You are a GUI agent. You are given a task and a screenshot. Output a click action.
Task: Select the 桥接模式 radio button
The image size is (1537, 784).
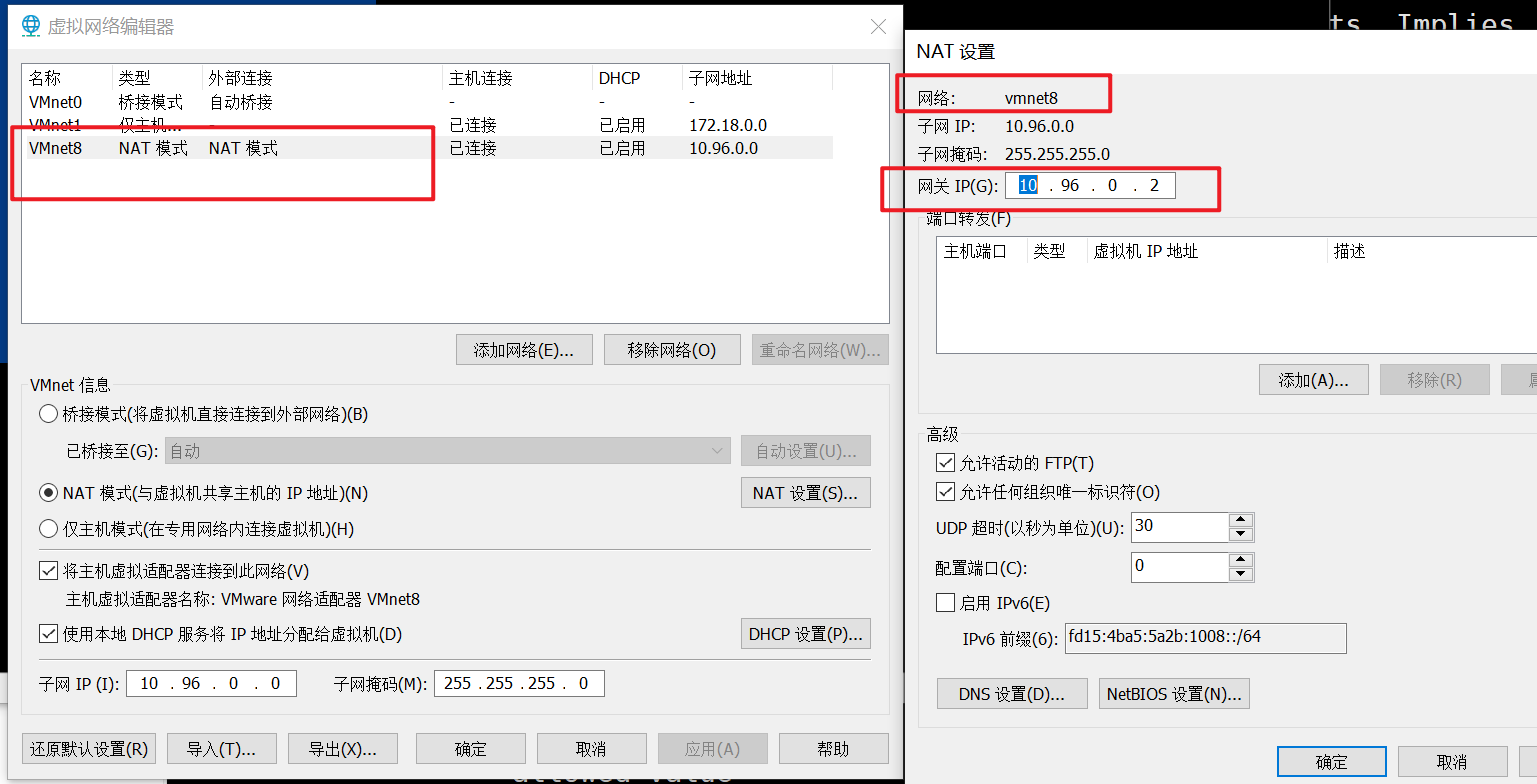point(48,414)
